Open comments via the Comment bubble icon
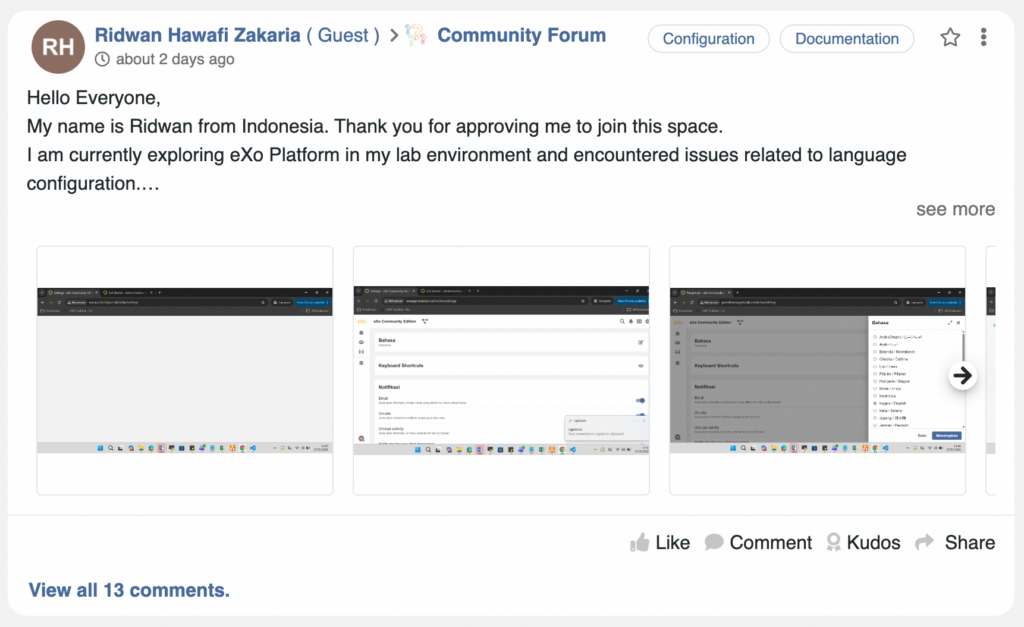The width and height of the screenshot is (1024, 627). point(714,543)
